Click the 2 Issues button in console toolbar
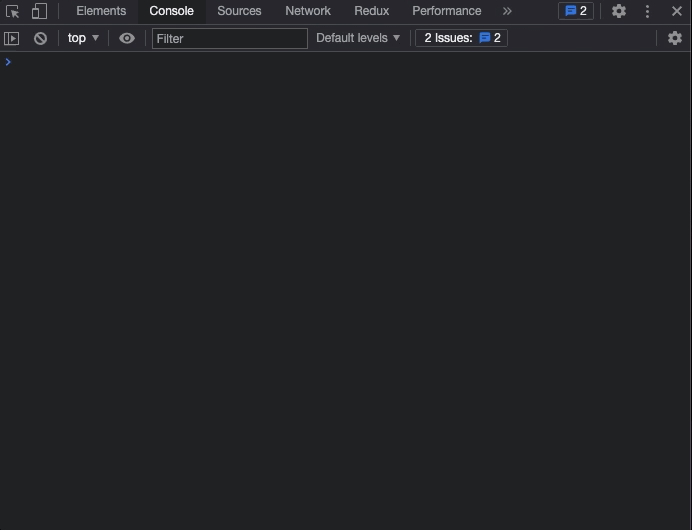Viewport: 692px width, 530px height. [x=461, y=38]
